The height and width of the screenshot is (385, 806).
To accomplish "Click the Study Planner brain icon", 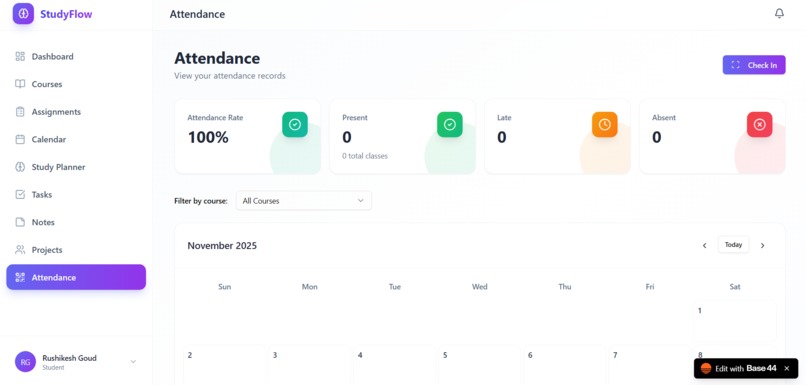I will click(x=20, y=167).
